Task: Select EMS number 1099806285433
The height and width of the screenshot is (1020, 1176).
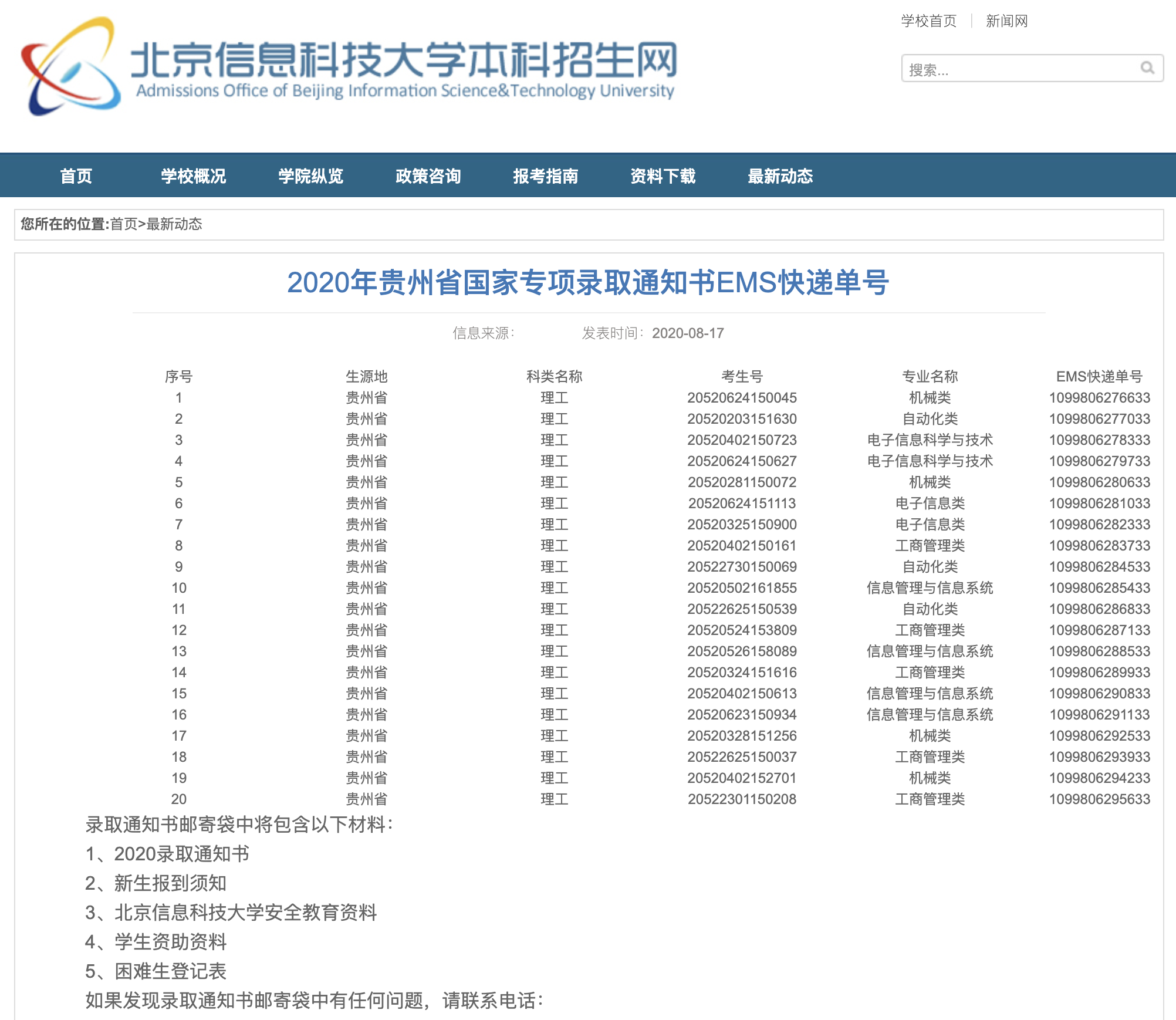Action: (x=1100, y=587)
